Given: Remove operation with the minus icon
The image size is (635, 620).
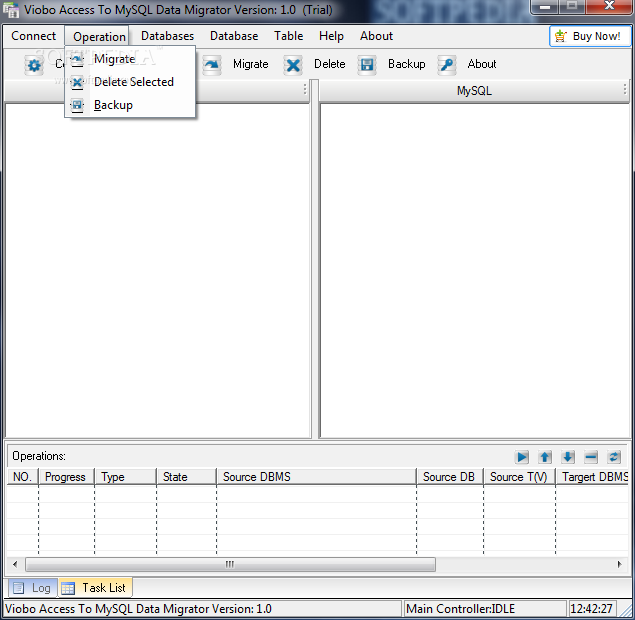Looking at the screenshot, I should (591, 457).
